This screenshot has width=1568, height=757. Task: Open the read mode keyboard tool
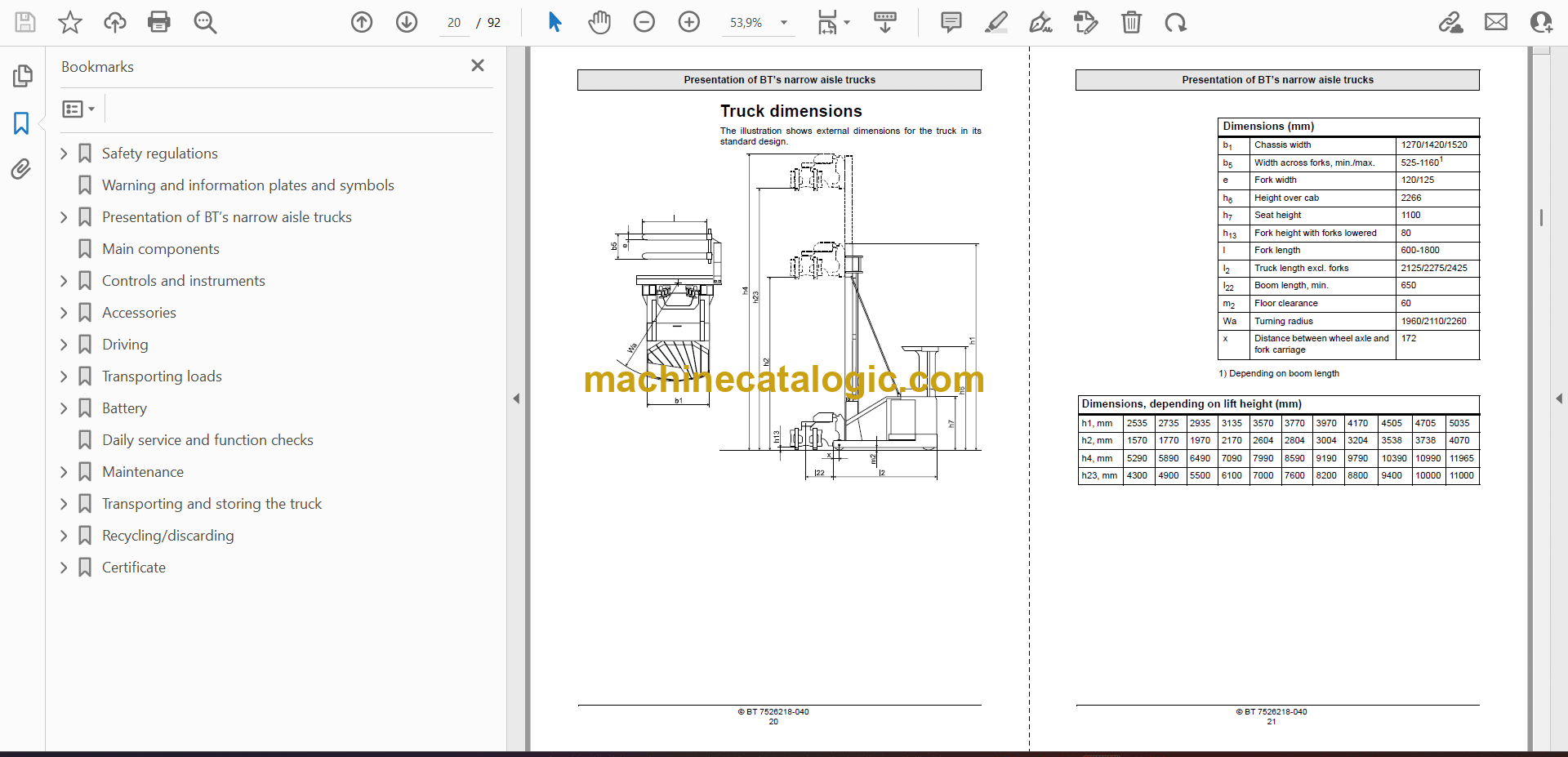point(885,22)
